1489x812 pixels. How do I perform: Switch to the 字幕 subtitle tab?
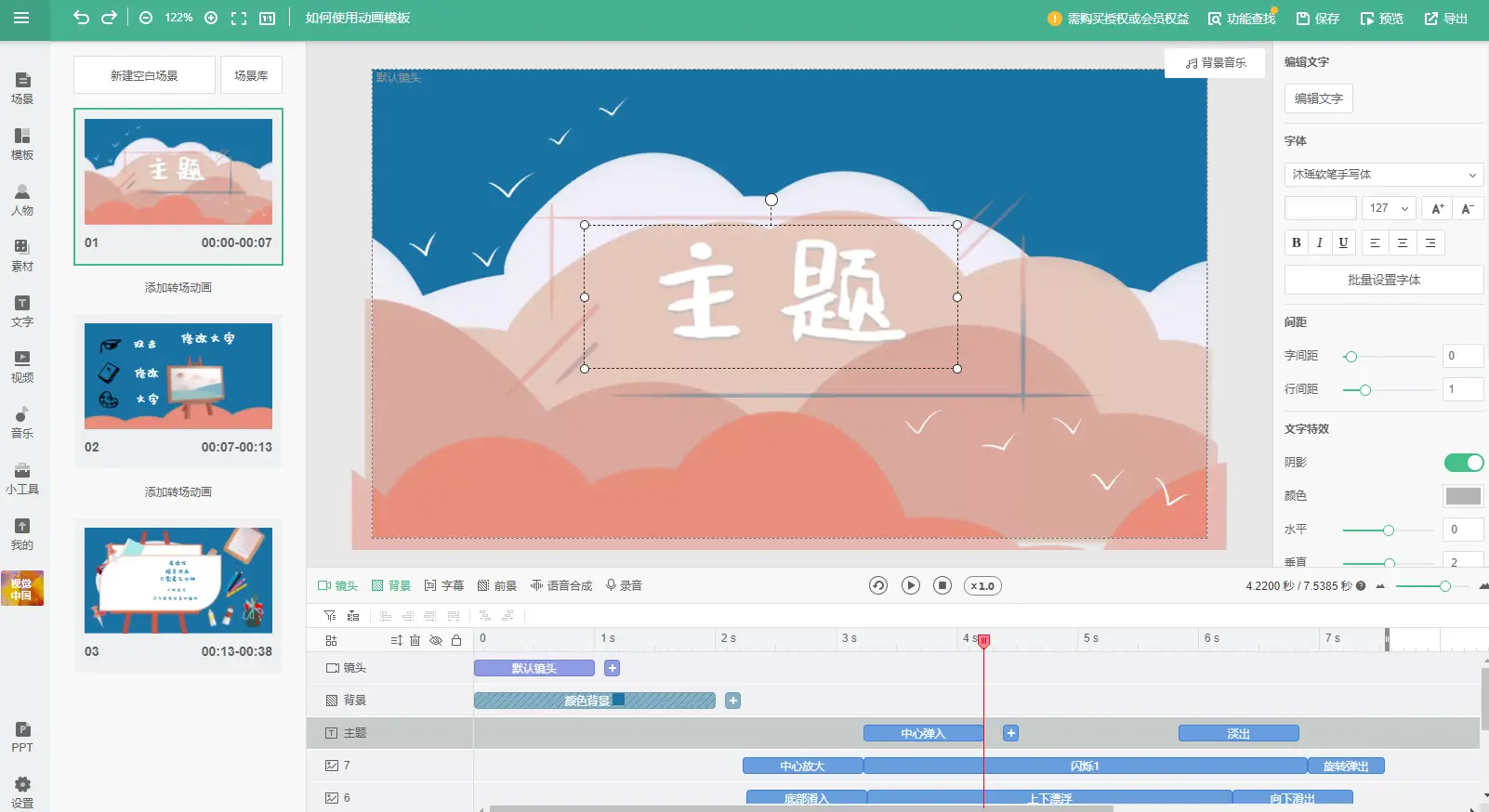click(x=443, y=585)
